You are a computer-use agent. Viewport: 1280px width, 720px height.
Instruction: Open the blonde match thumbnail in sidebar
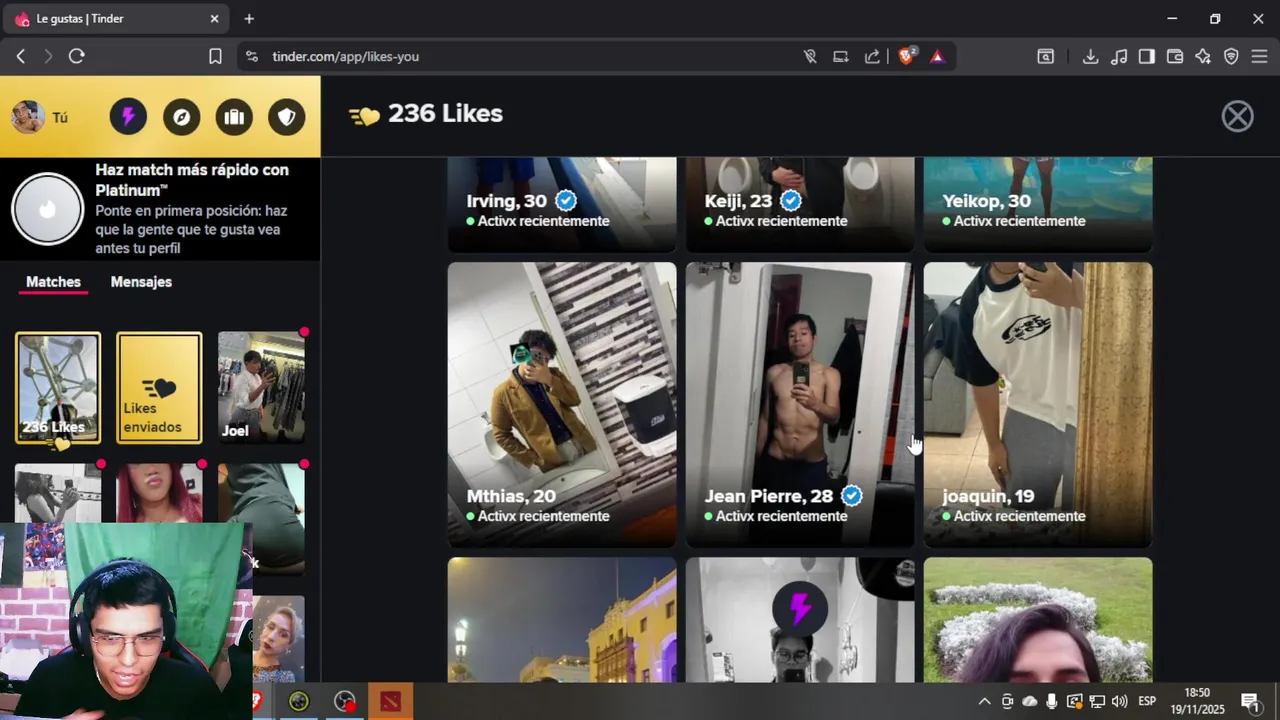pos(278,638)
